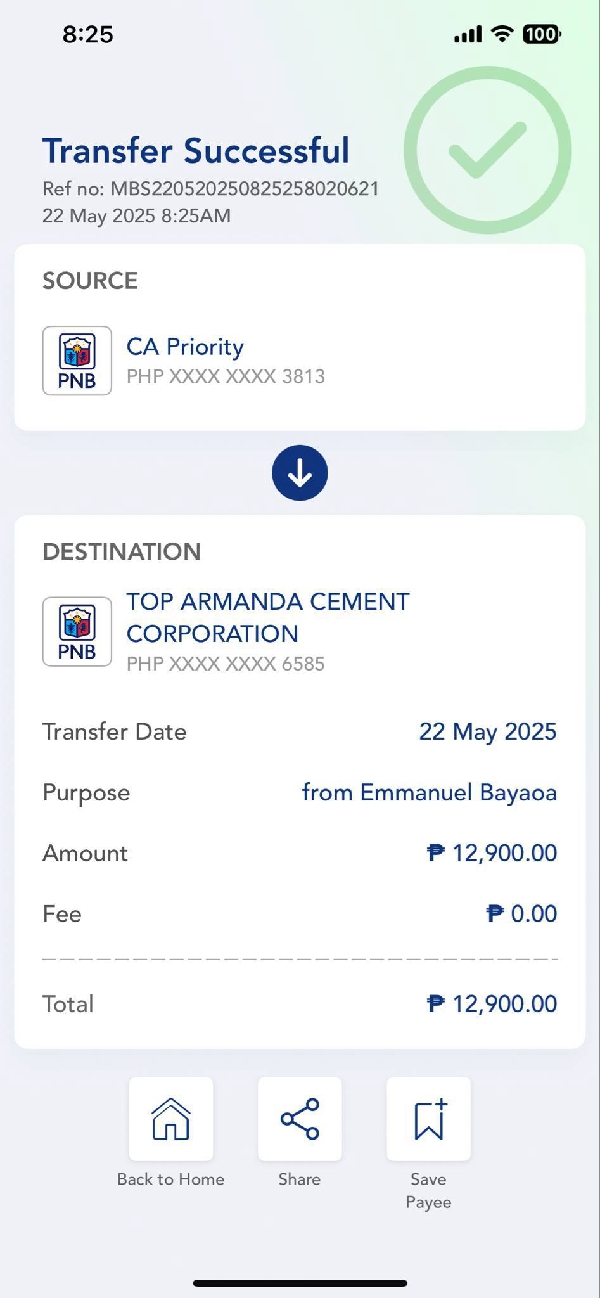
Task: Tap the PNB logo in Source card
Action: (x=77, y=360)
